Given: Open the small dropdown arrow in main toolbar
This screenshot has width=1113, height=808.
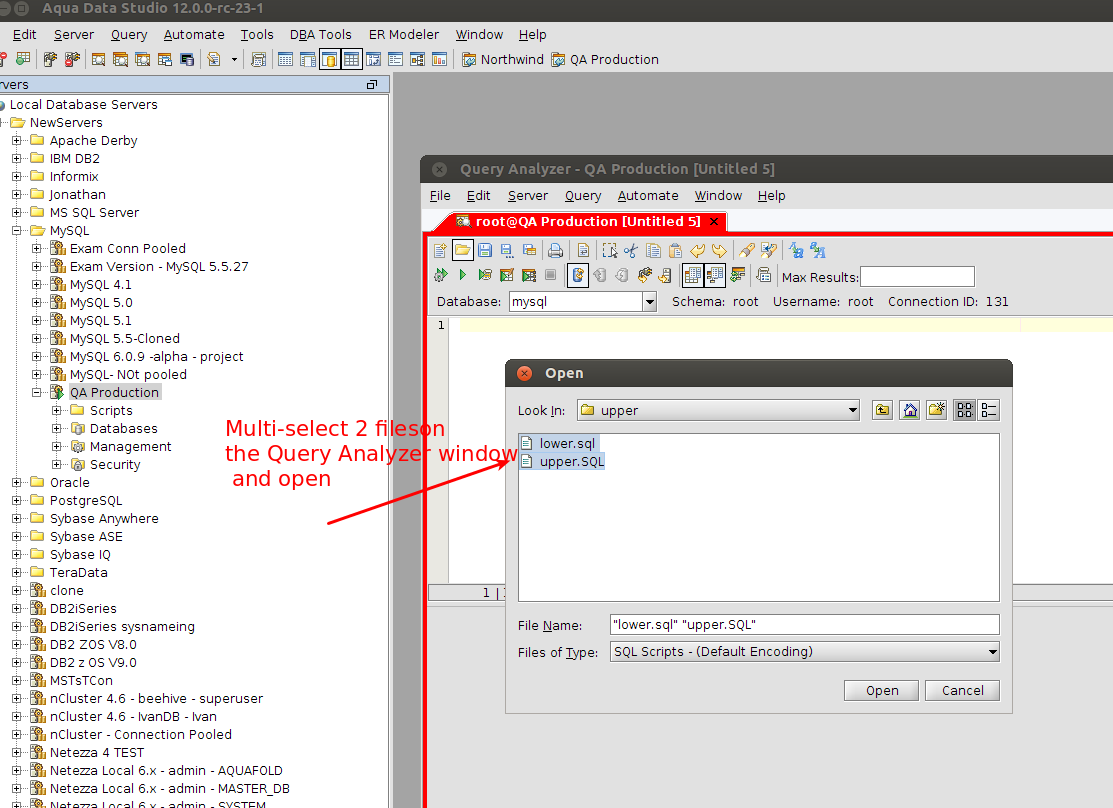Looking at the screenshot, I should click(234, 60).
